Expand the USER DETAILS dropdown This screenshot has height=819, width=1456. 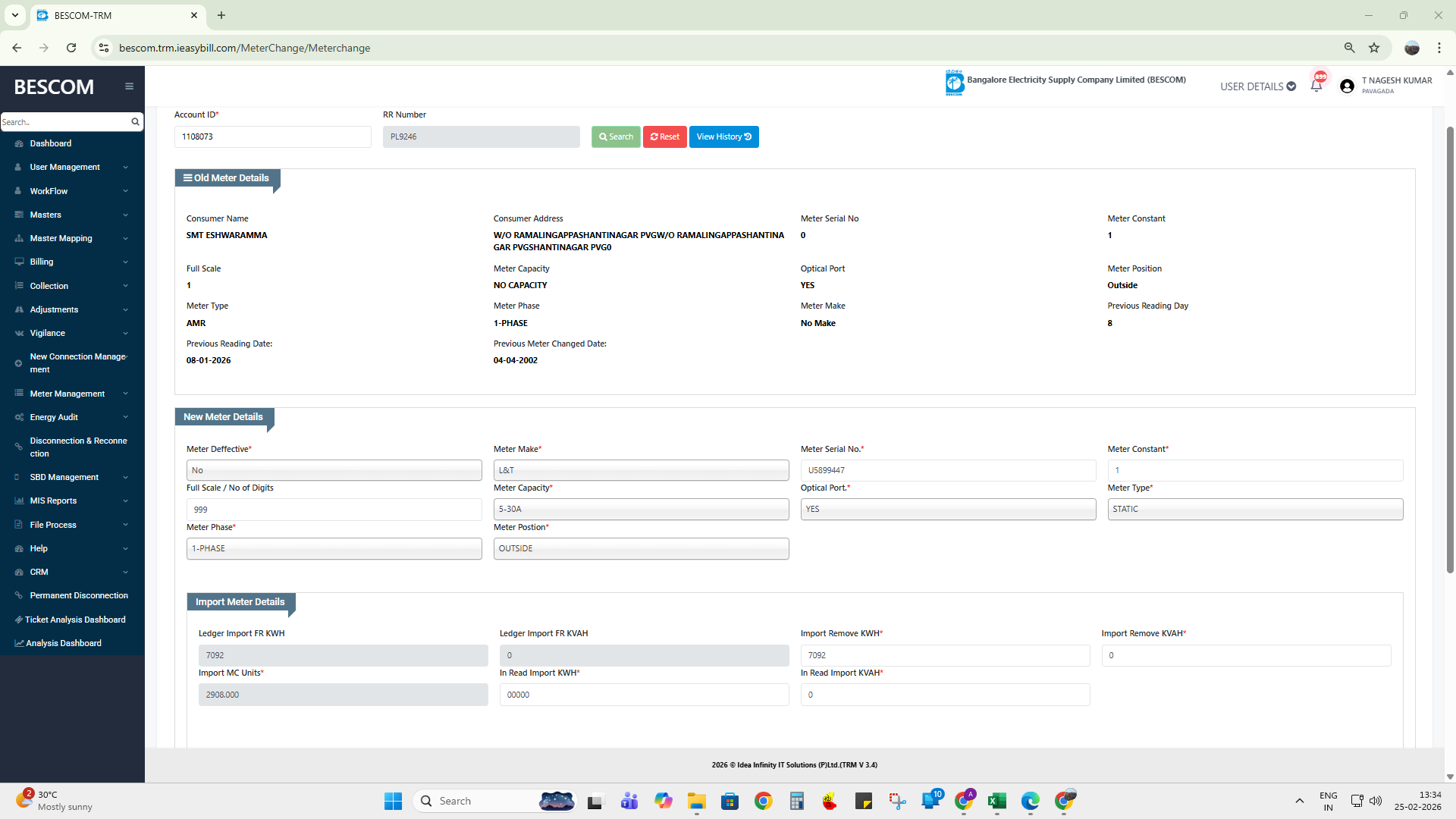point(1257,86)
